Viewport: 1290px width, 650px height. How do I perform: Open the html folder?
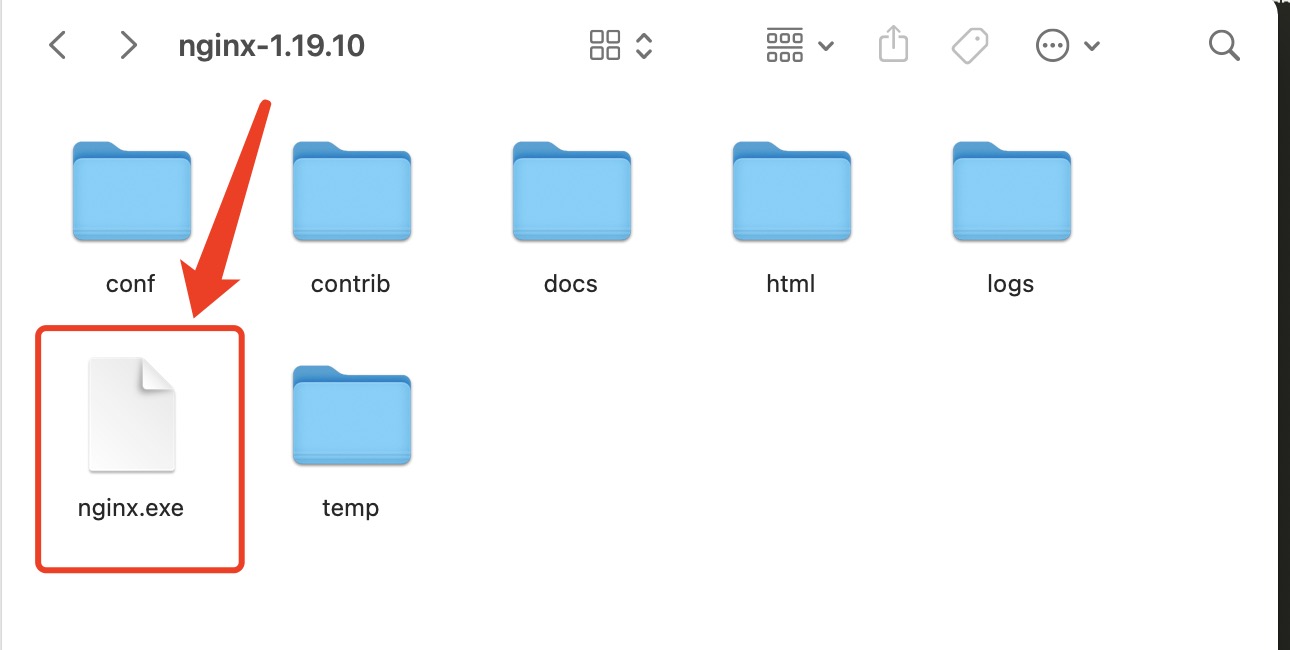click(791, 192)
